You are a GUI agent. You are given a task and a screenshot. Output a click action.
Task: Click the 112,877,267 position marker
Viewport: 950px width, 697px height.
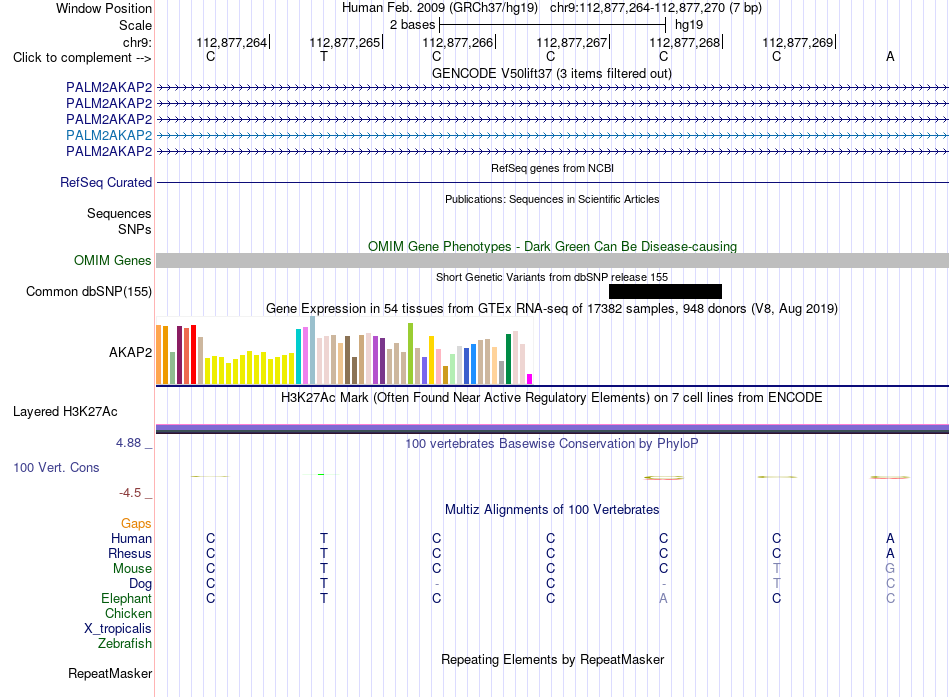(573, 42)
